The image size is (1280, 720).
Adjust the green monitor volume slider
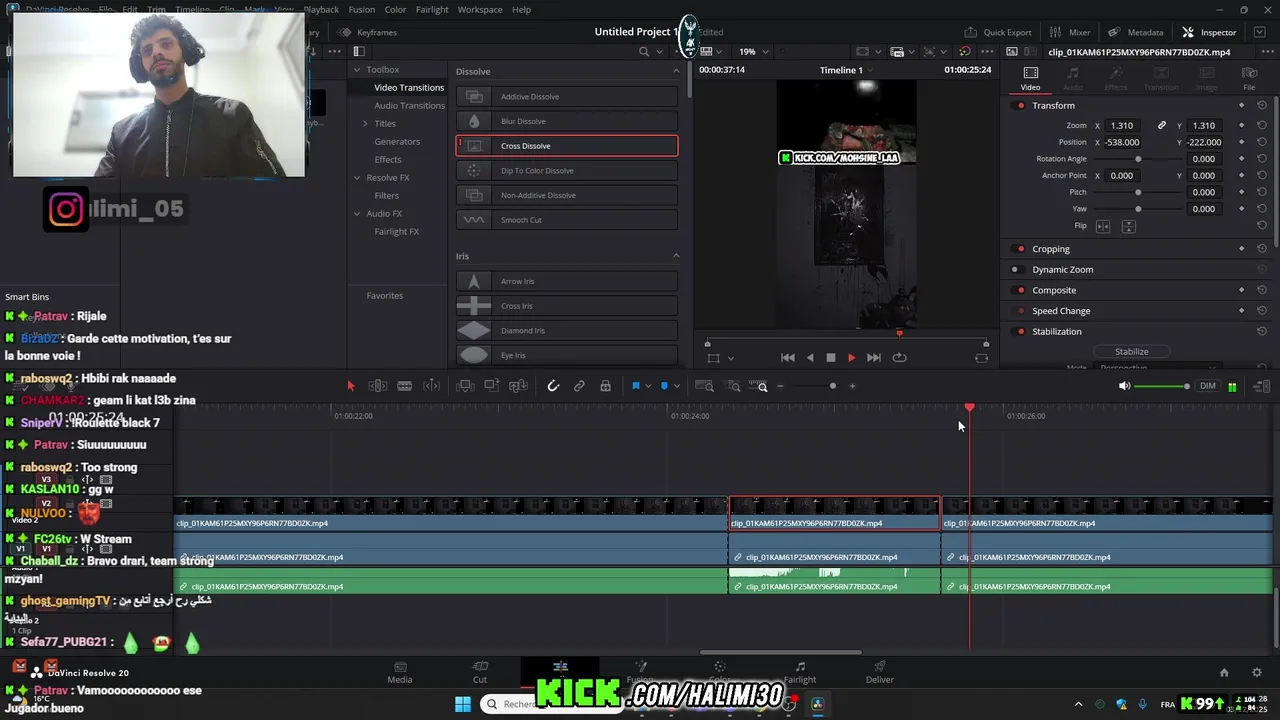tap(1163, 386)
